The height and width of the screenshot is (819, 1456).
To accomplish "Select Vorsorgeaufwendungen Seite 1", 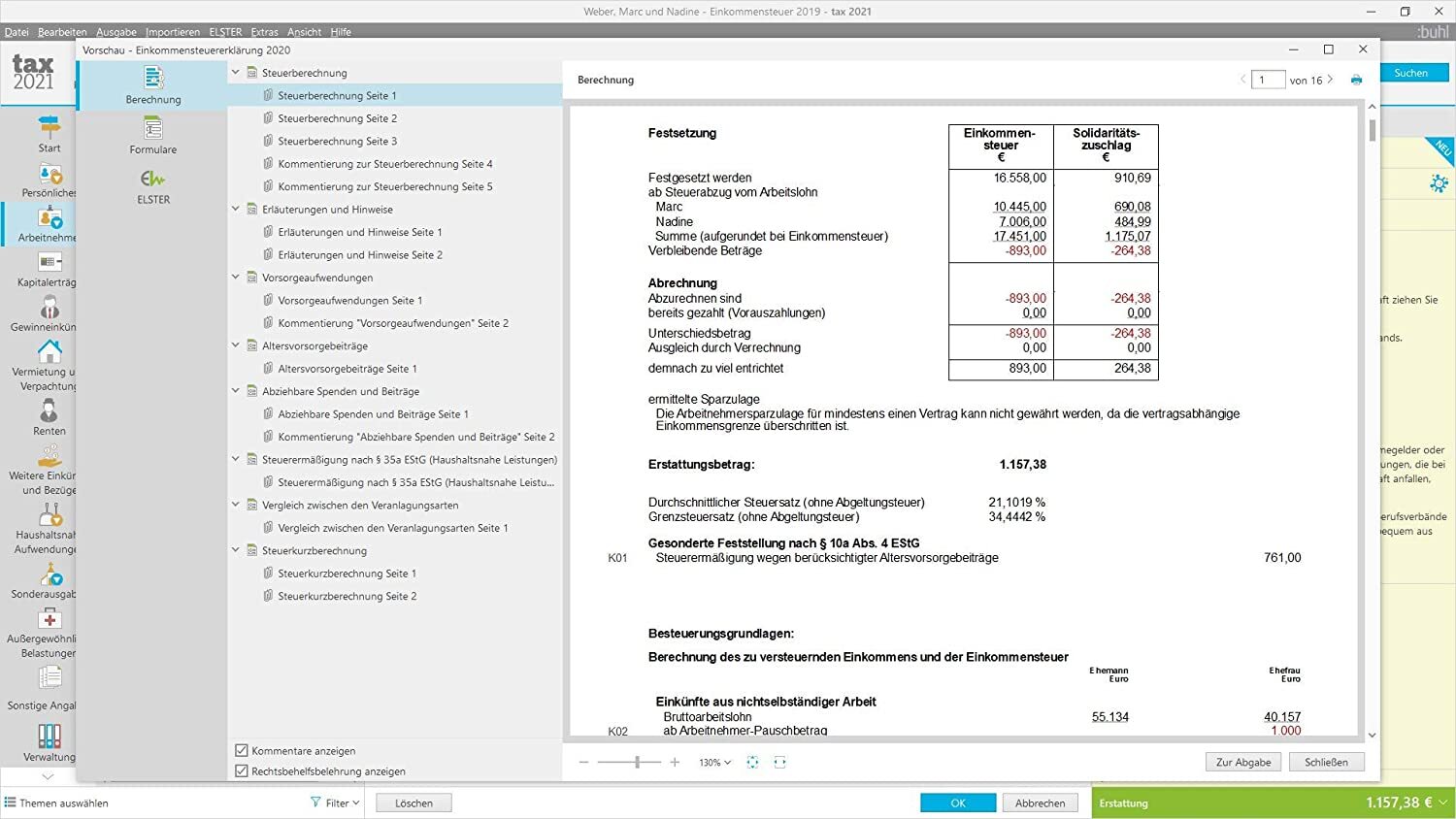I will (349, 300).
